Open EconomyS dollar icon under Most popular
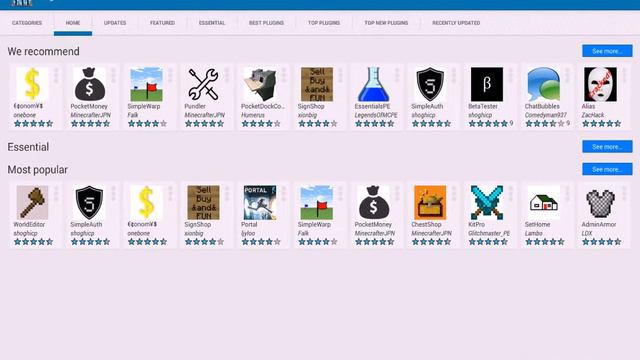This screenshot has height=360, width=640. (x=146, y=202)
